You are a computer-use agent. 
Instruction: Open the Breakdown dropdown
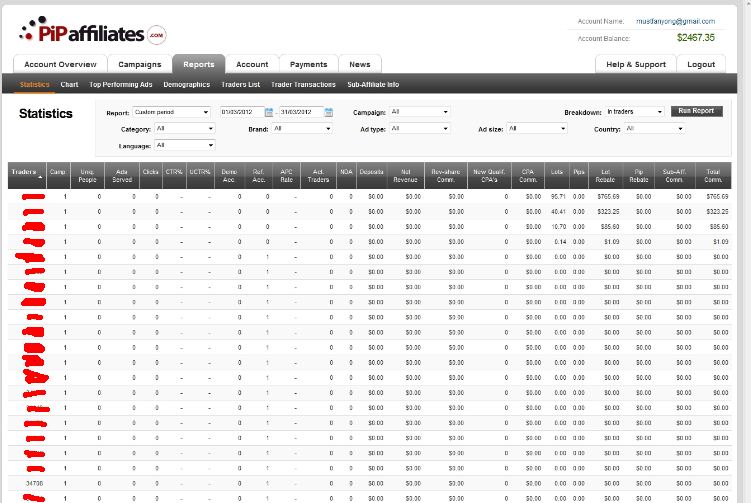tap(634, 112)
